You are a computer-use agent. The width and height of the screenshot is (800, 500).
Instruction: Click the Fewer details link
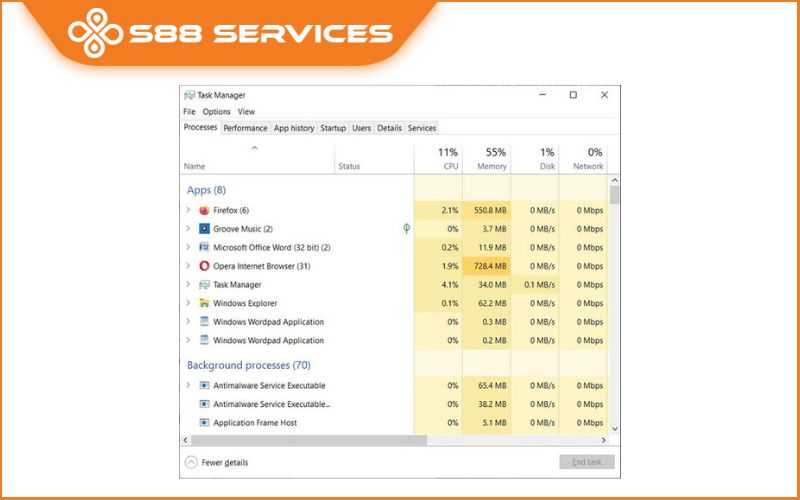(x=224, y=463)
